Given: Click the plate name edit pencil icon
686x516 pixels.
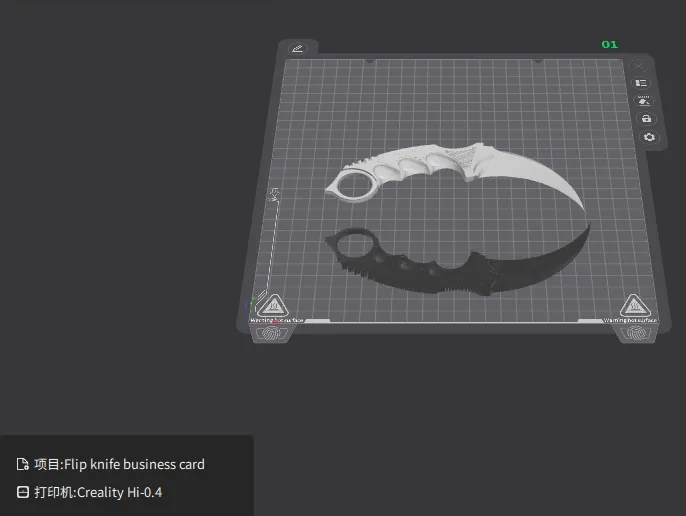Looking at the screenshot, I should [x=298, y=49].
